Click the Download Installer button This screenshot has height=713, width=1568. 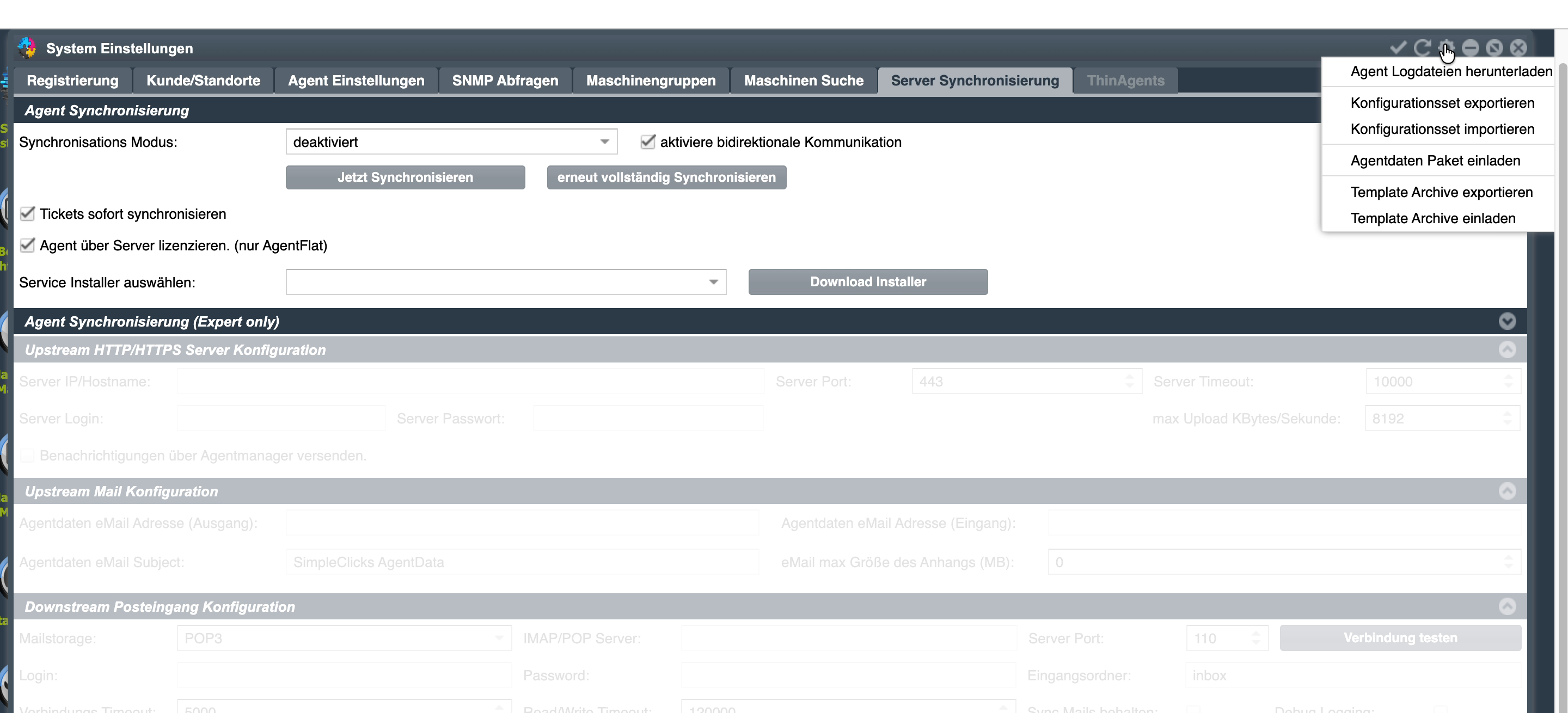(867, 282)
